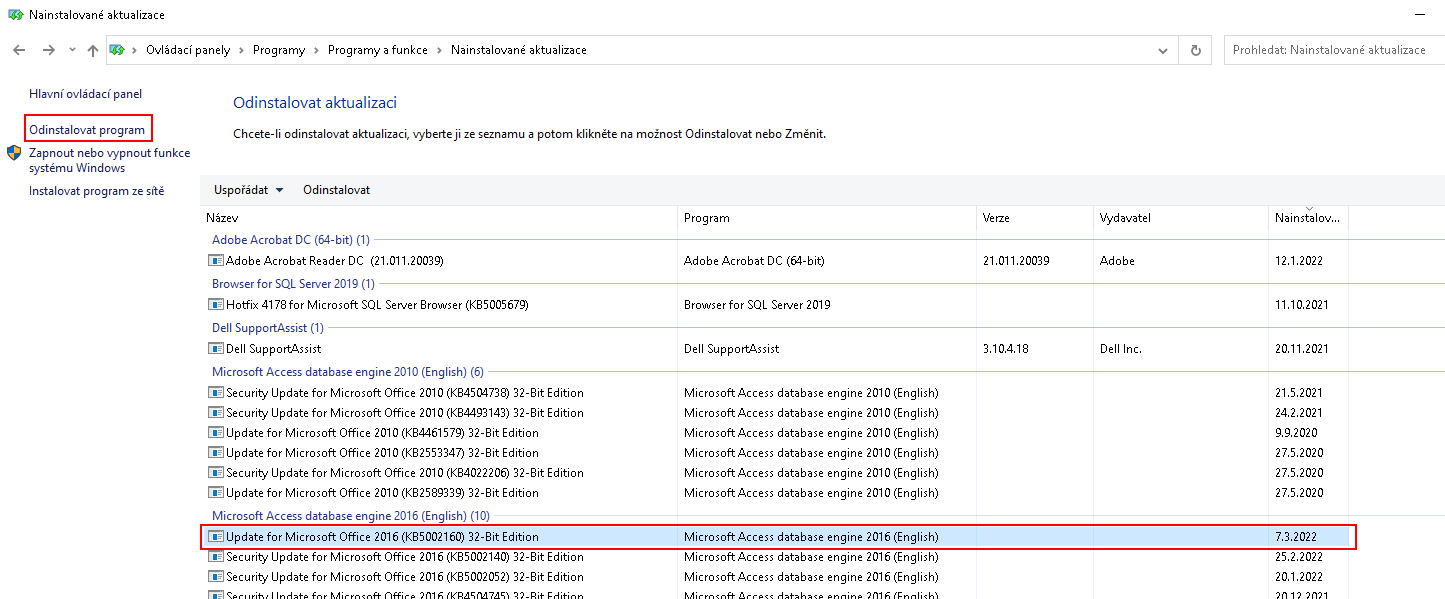Click icon of KB4504738 update row
The image size is (1445, 599).
tap(216, 393)
